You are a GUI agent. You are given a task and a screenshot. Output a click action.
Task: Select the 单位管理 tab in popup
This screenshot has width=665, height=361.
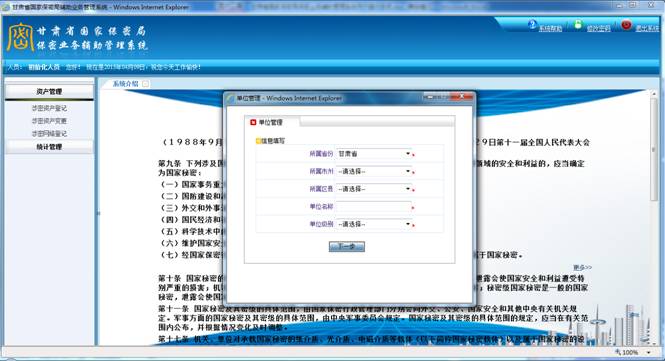271,122
